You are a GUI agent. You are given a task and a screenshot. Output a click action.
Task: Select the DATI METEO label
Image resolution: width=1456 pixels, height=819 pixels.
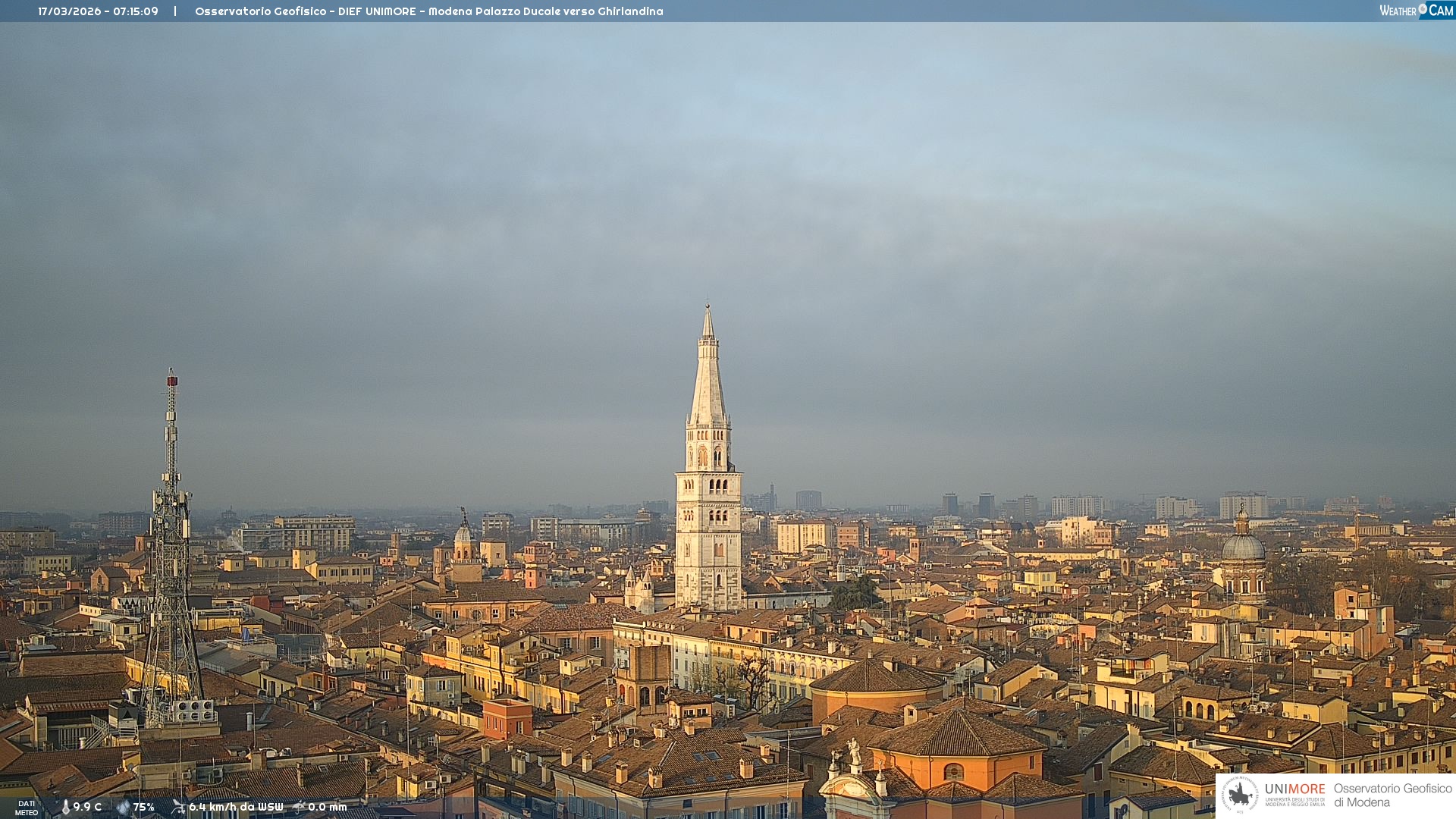pyautogui.click(x=27, y=808)
